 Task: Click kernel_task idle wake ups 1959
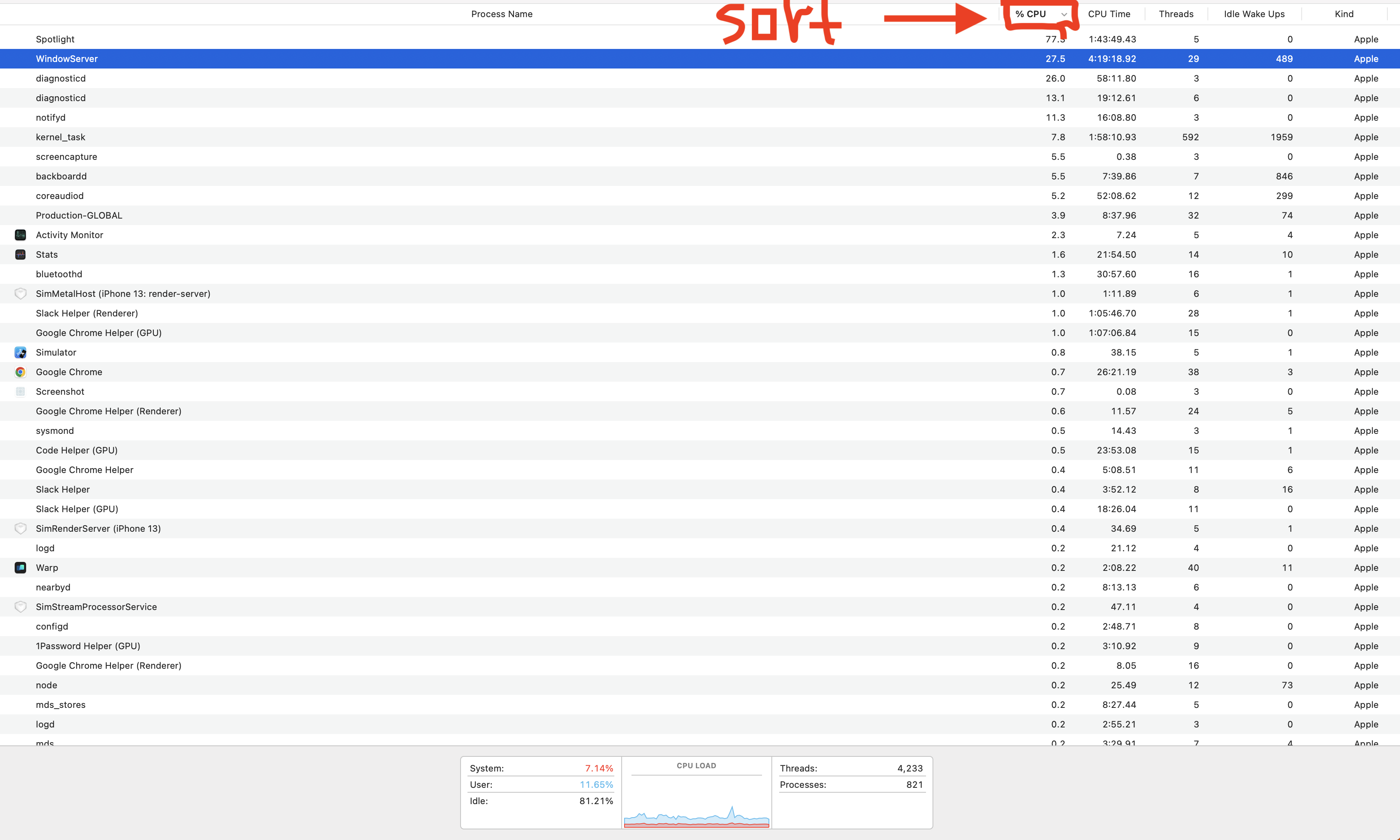pos(1281,137)
